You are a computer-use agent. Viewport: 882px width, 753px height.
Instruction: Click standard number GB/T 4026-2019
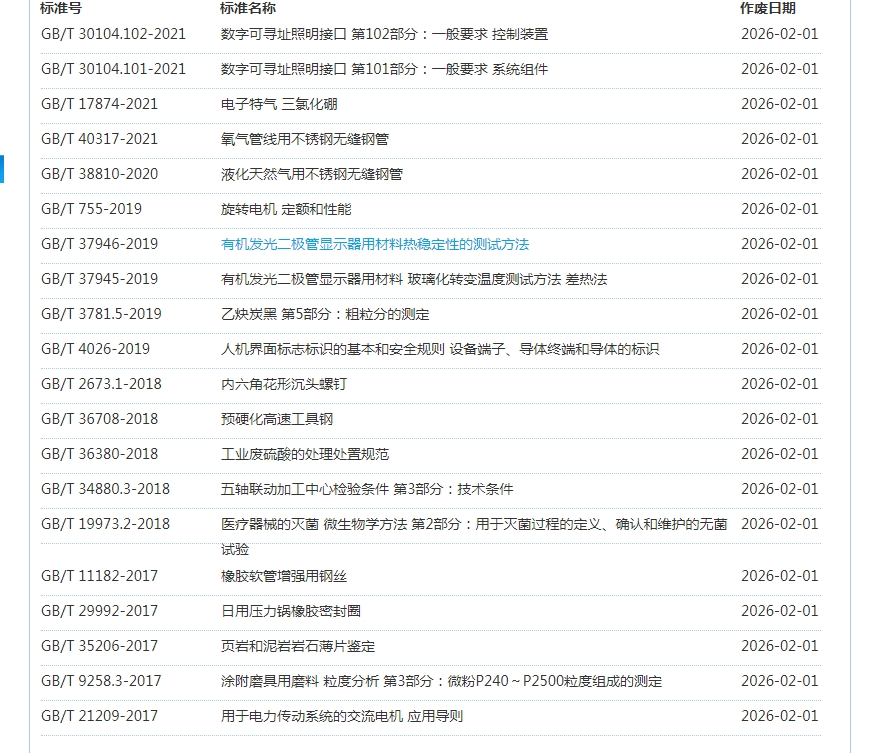point(95,349)
